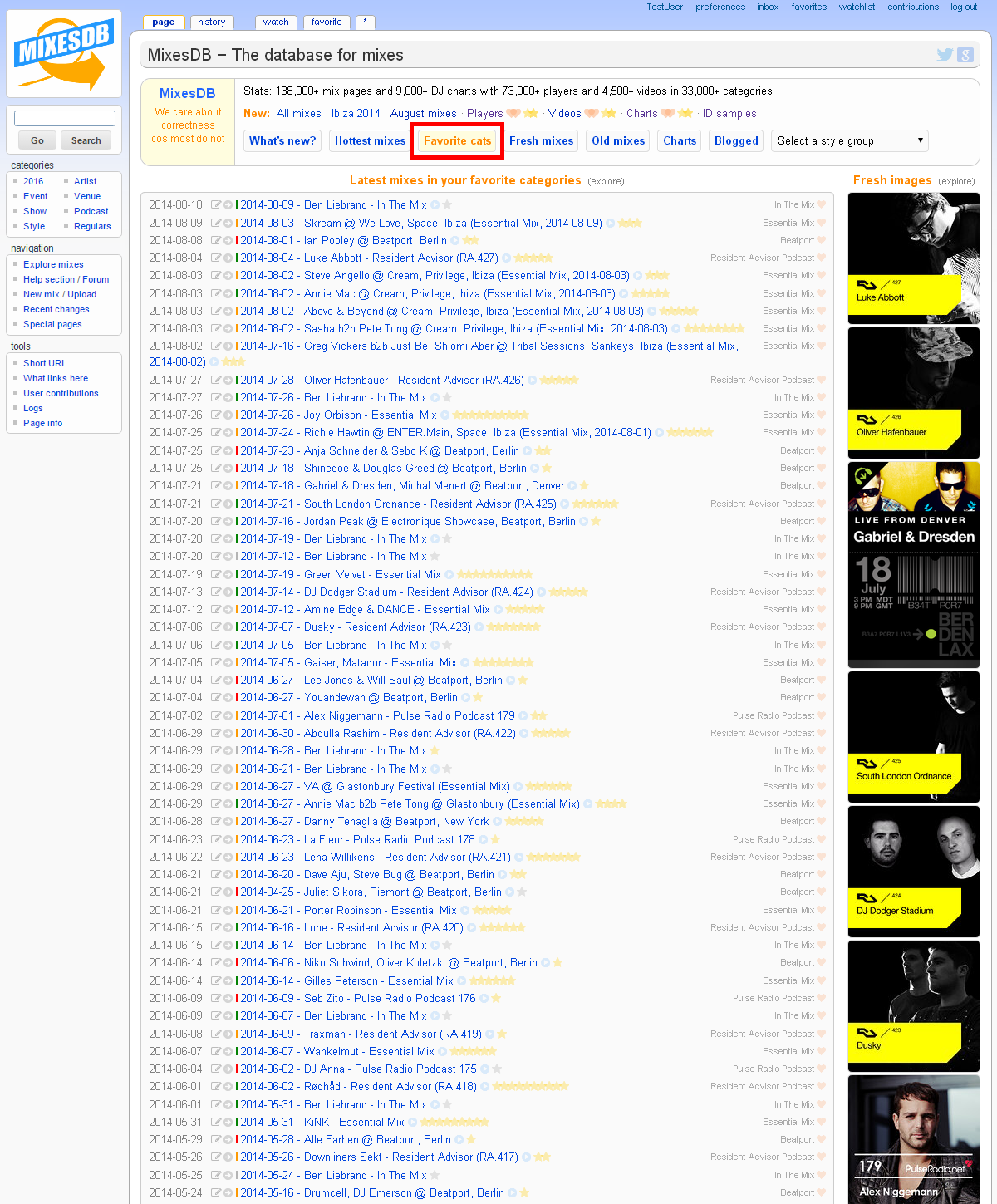
Task: Toggle heart at end of La Fleur row
Action: click(821, 840)
